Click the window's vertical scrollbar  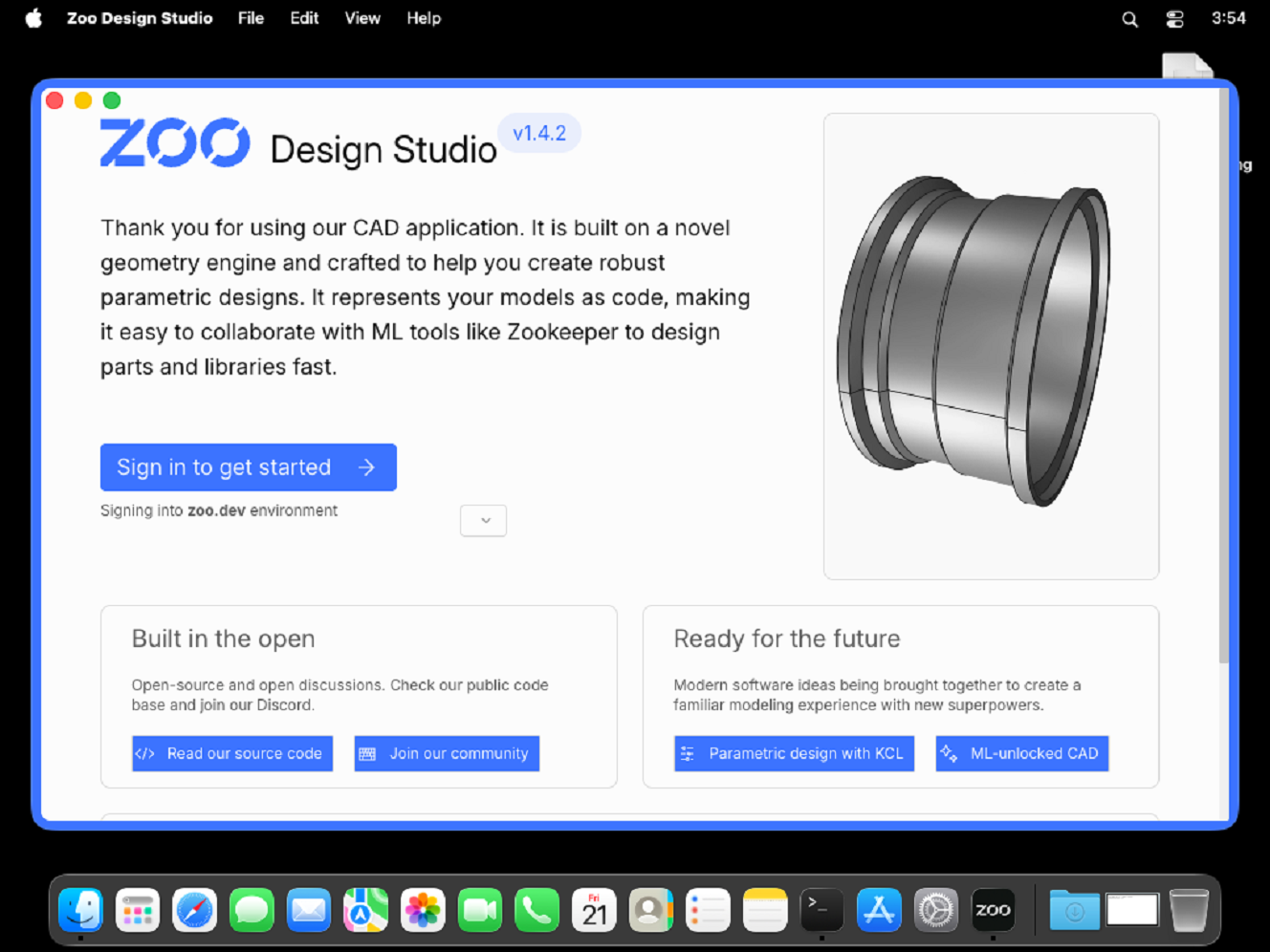(1224, 378)
